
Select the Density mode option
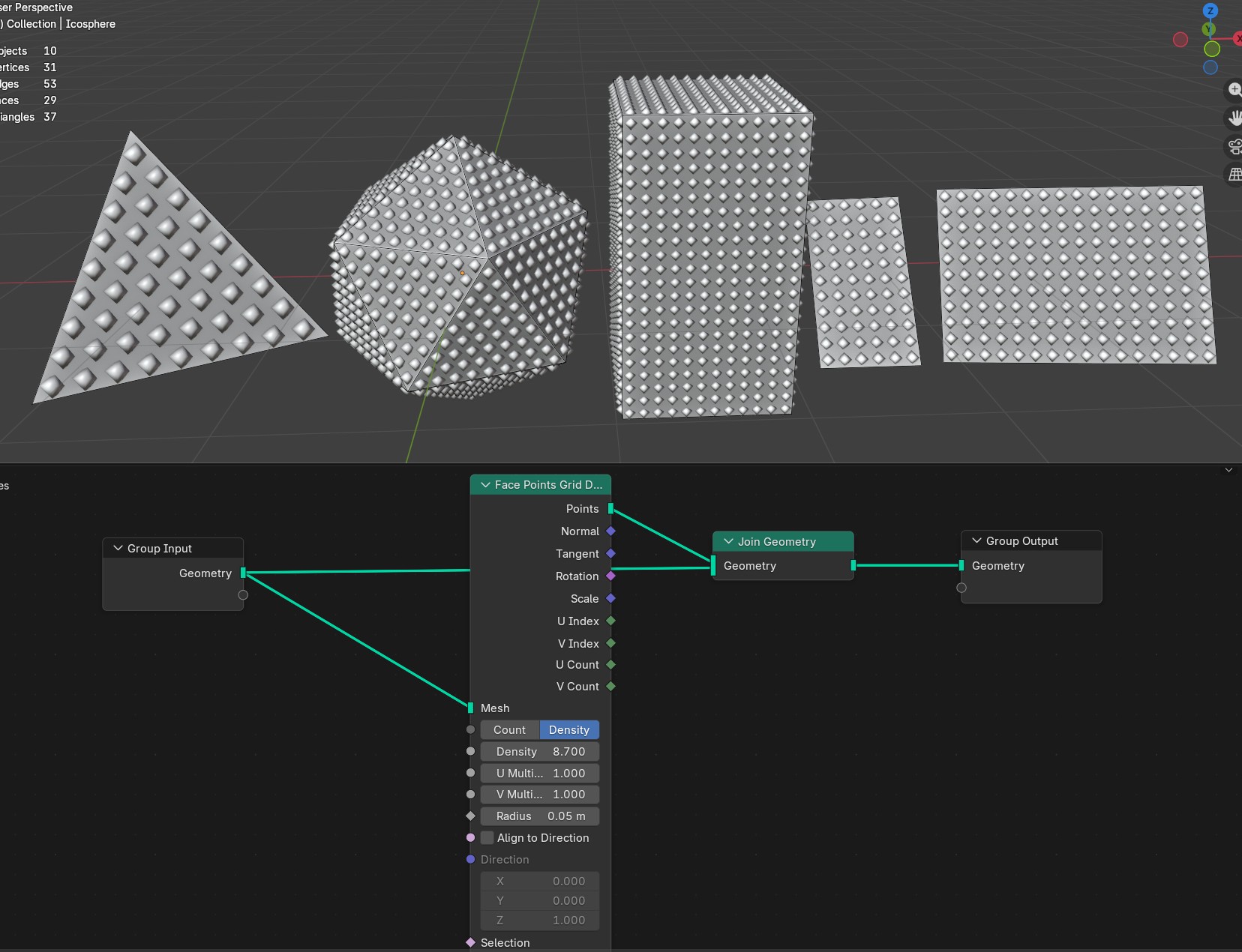(569, 729)
